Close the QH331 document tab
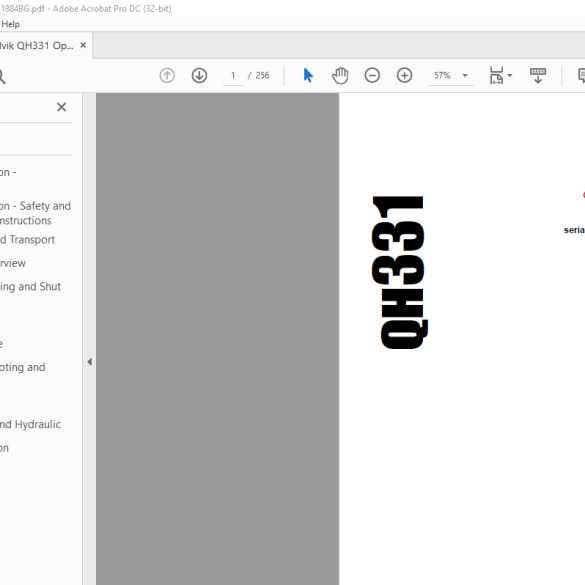This screenshot has height=585, width=585. (x=83, y=46)
